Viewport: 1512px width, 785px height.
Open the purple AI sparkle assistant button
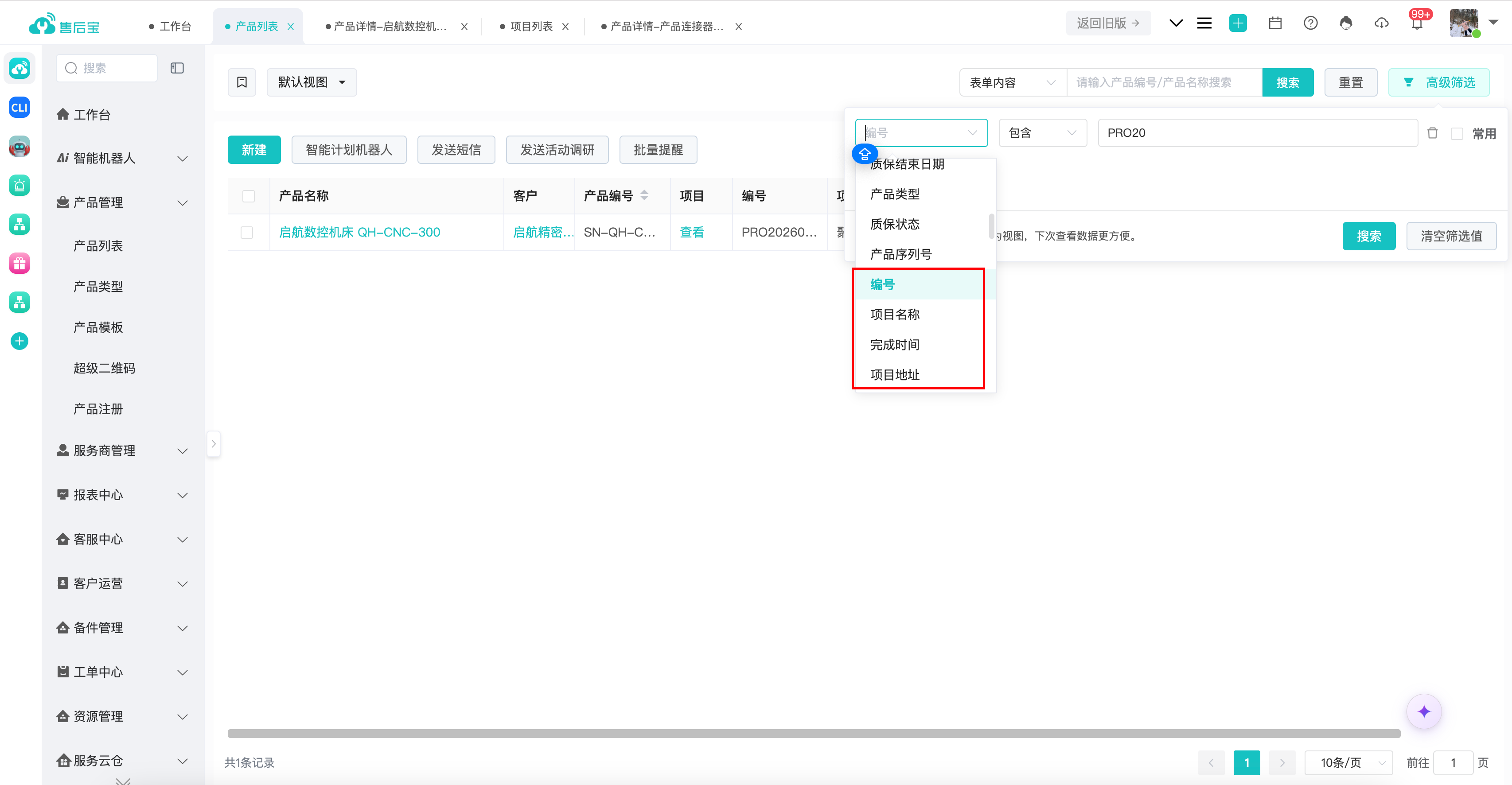coord(1424,711)
